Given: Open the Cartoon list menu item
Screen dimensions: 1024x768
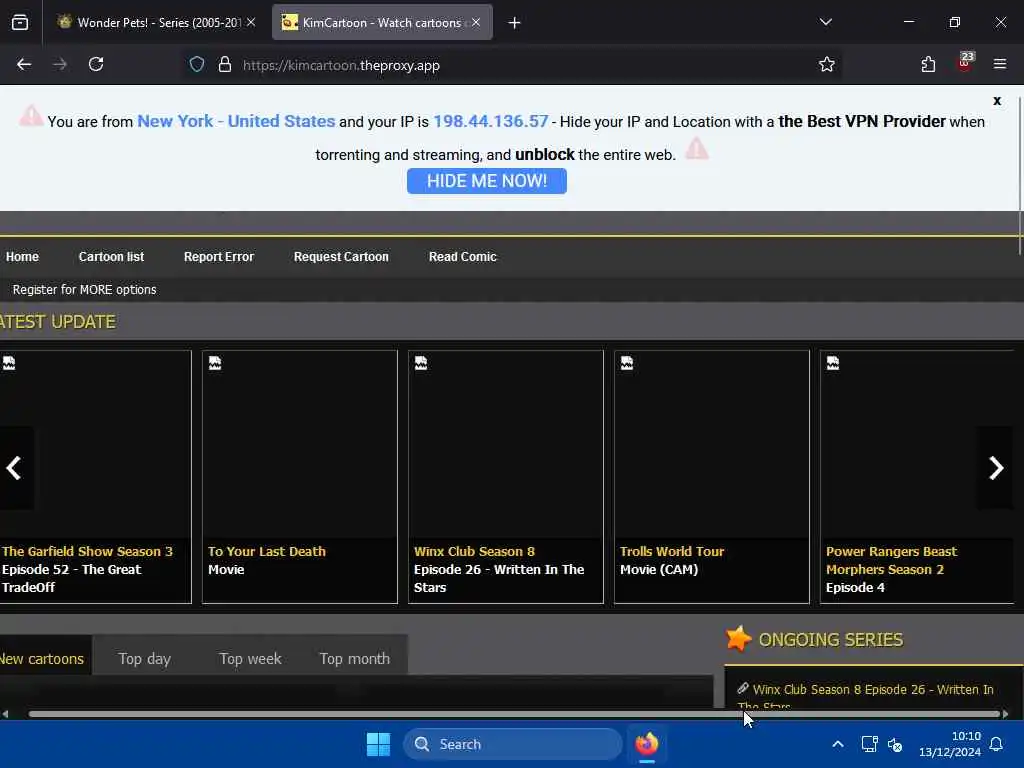Looking at the screenshot, I should (x=111, y=257).
